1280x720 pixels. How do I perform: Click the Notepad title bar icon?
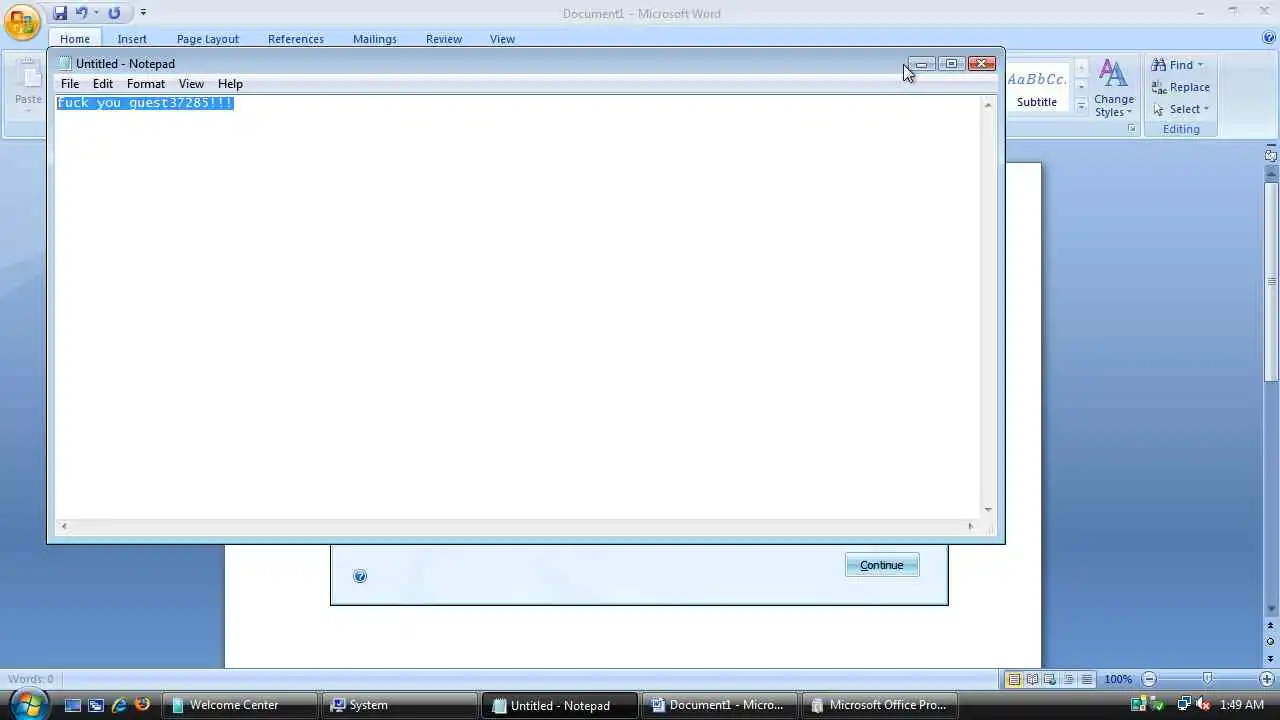pos(65,63)
